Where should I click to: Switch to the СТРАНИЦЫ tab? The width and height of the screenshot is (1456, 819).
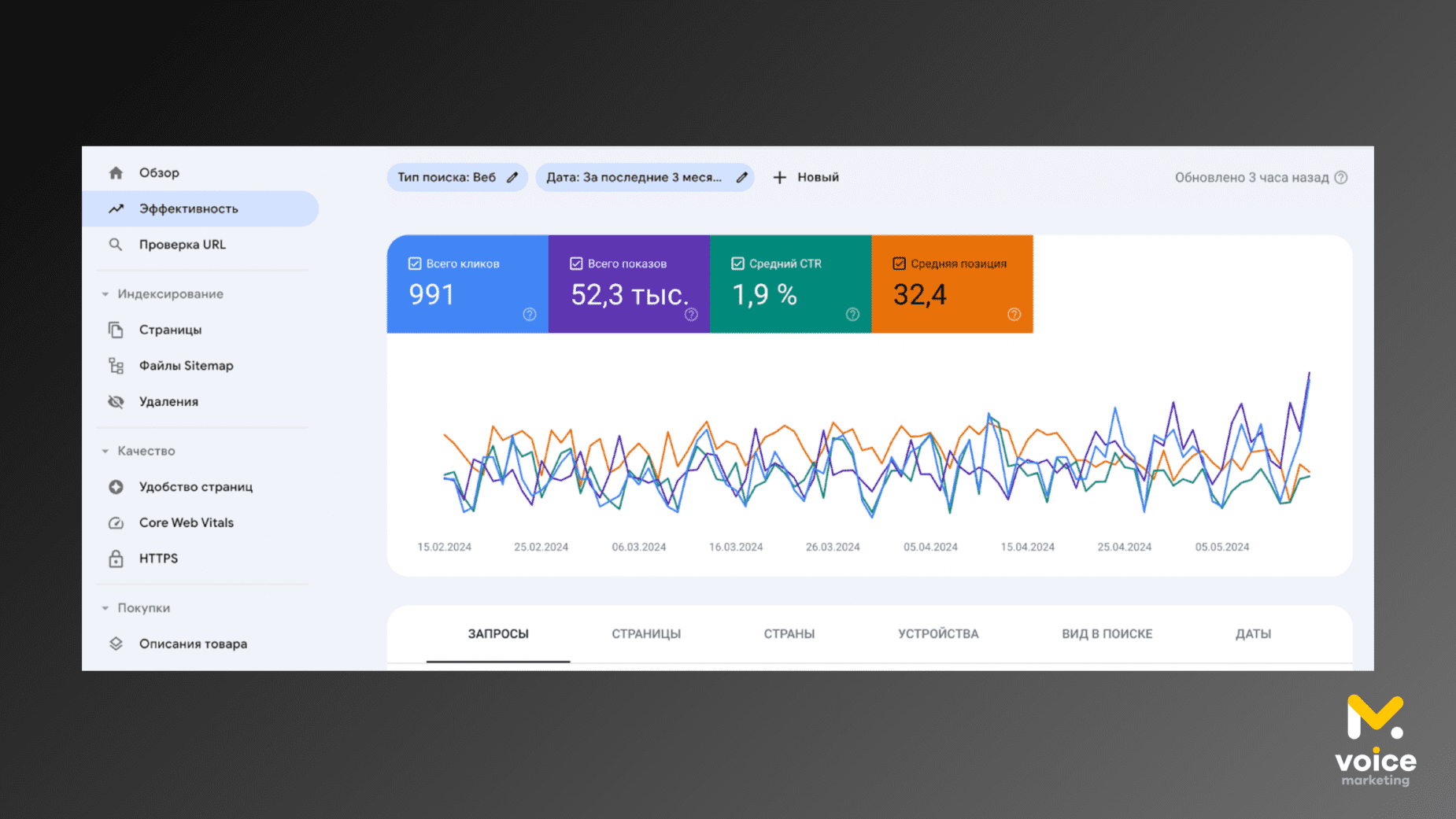(646, 634)
